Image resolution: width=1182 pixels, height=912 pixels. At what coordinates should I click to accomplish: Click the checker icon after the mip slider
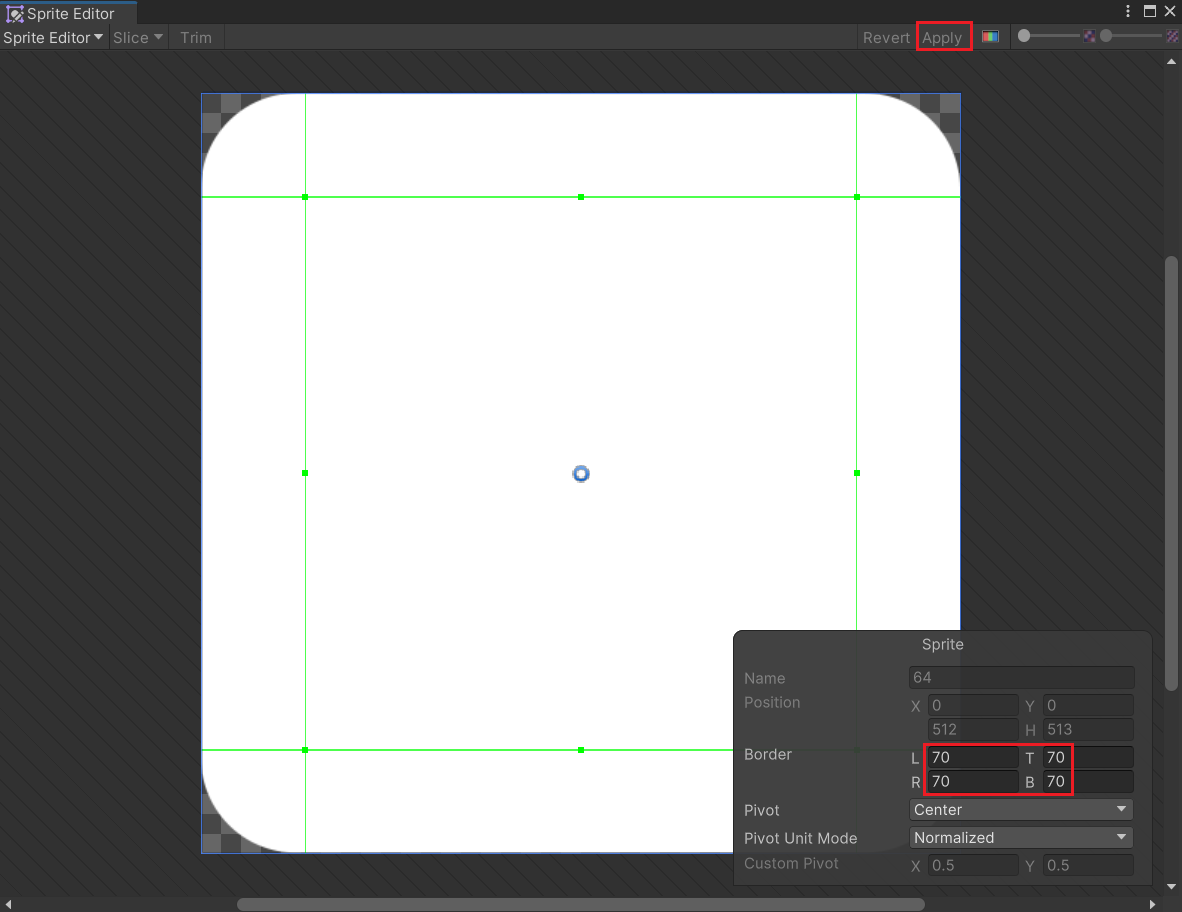(x=1172, y=36)
